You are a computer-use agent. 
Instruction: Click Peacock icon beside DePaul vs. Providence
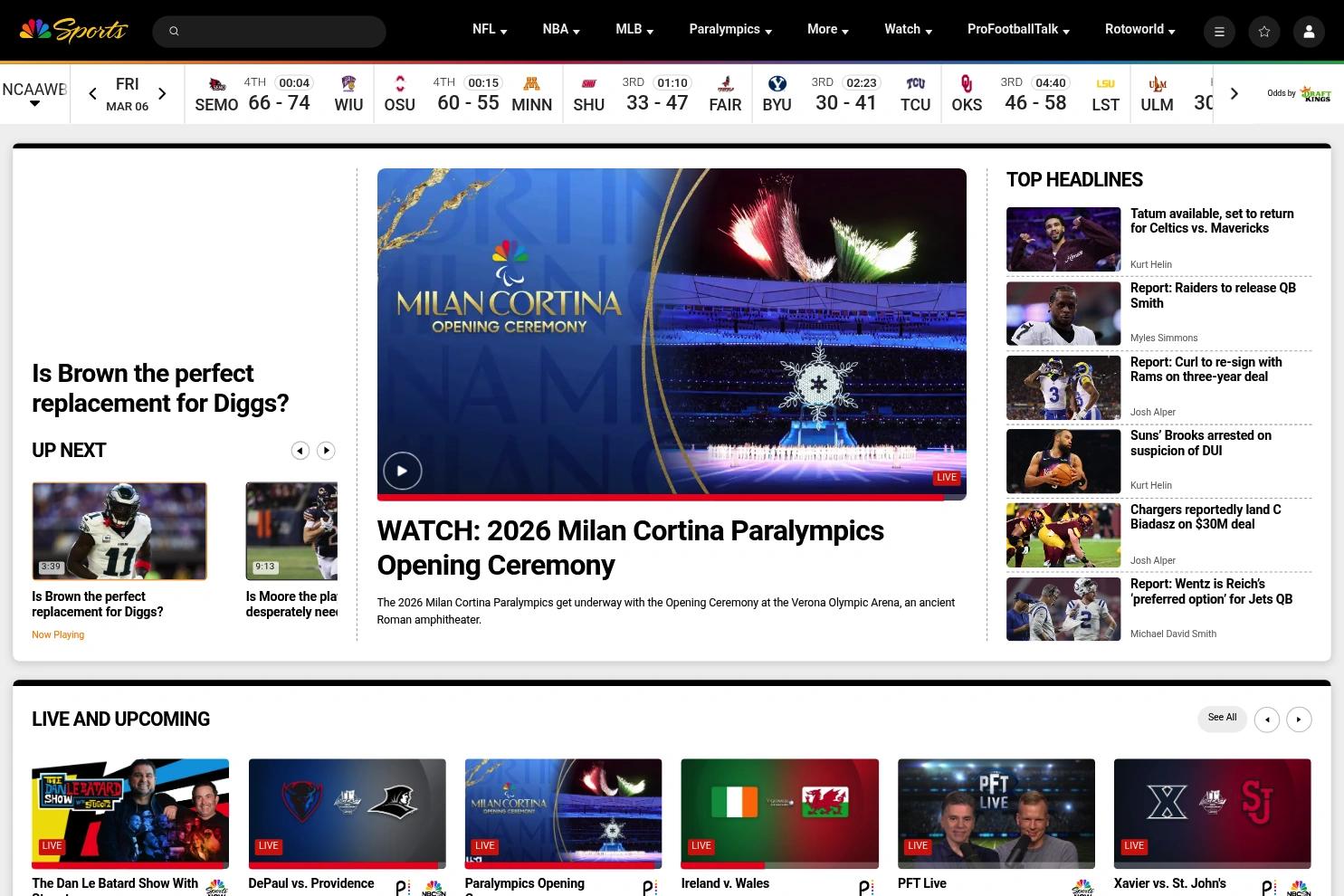coord(403,889)
